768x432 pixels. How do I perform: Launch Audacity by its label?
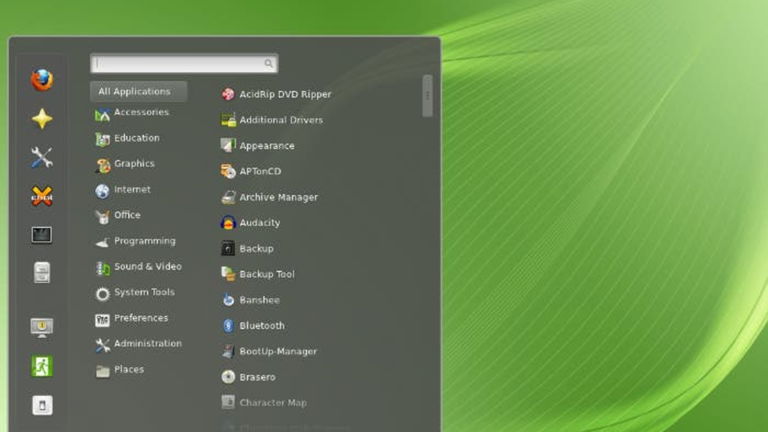coord(260,223)
